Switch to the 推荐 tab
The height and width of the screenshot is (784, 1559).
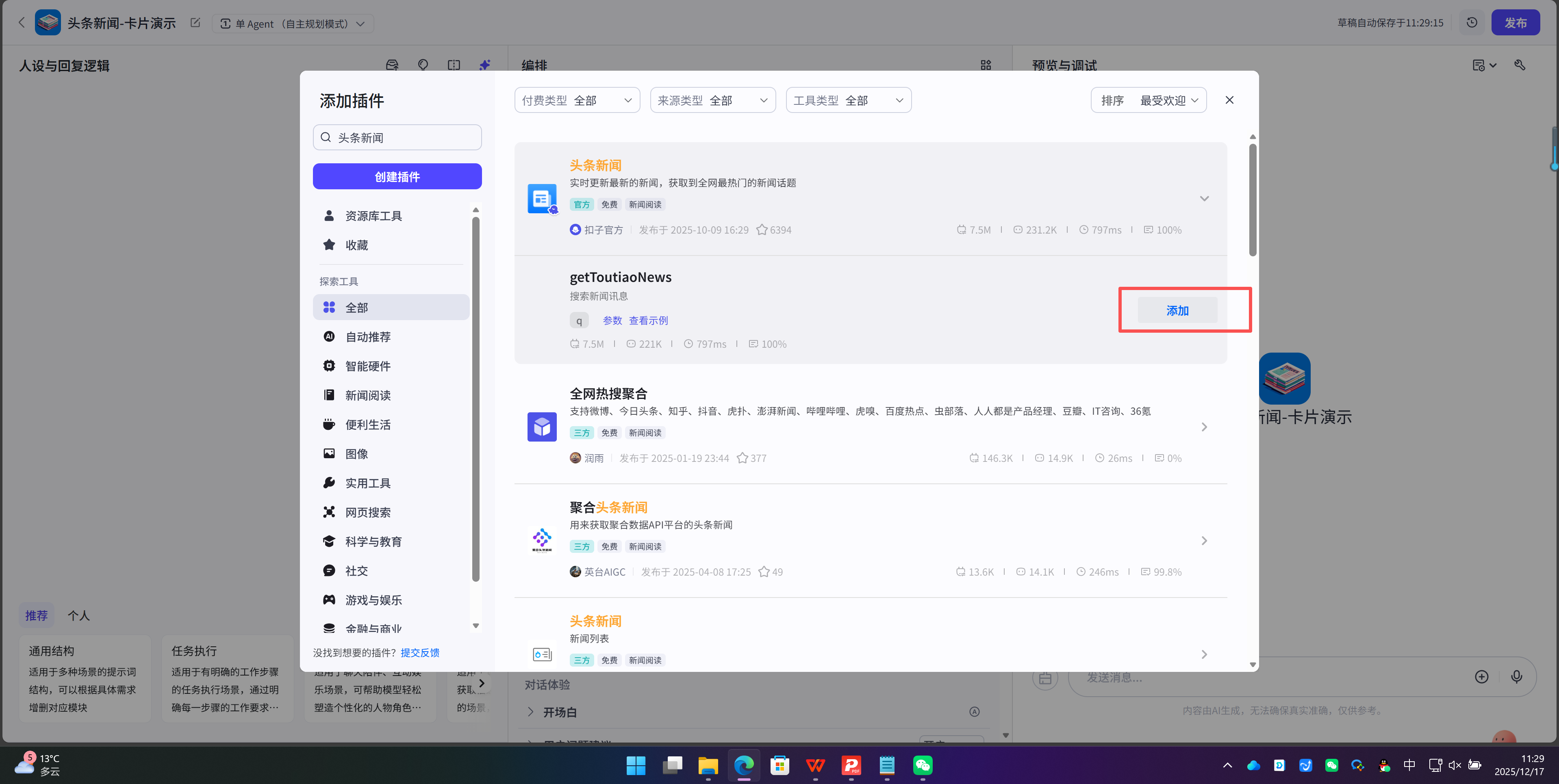click(36, 615)
